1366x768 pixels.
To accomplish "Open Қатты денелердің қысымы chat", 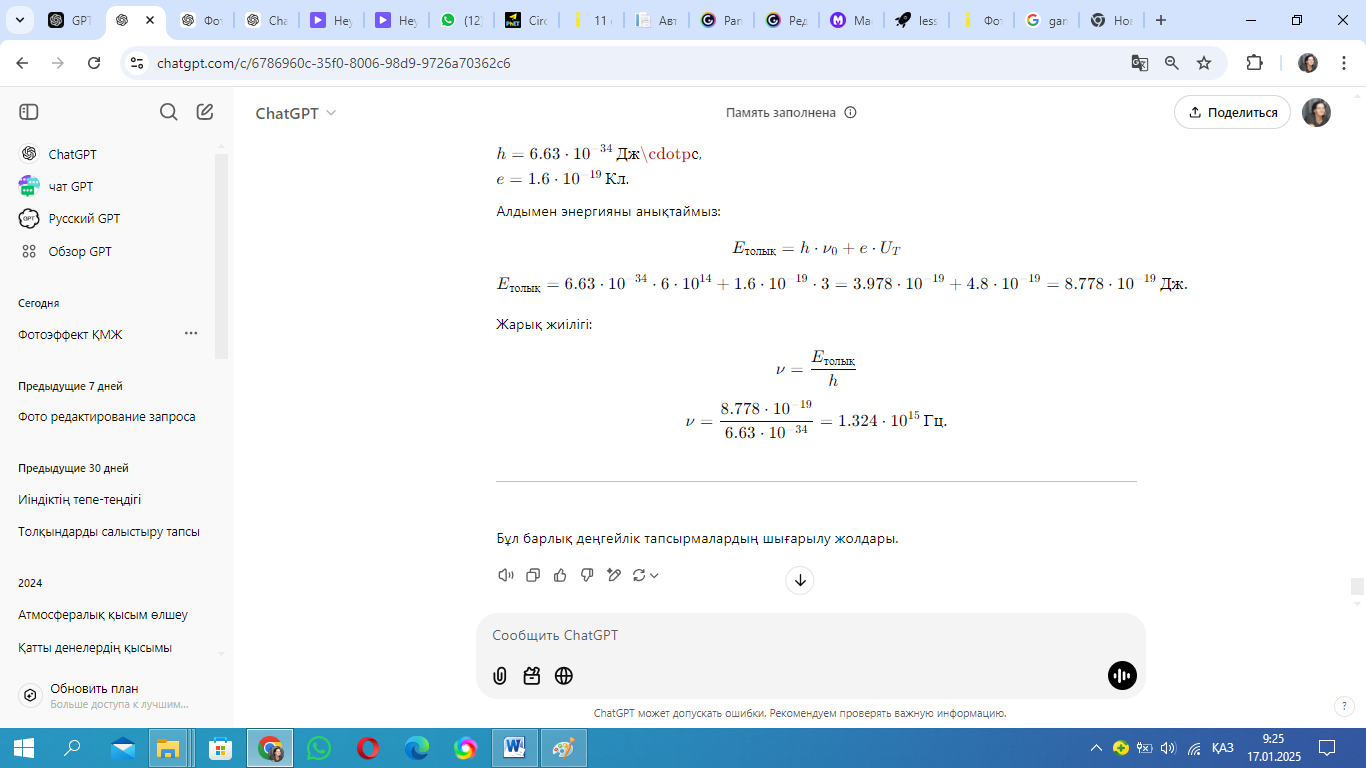I will 95,647.
